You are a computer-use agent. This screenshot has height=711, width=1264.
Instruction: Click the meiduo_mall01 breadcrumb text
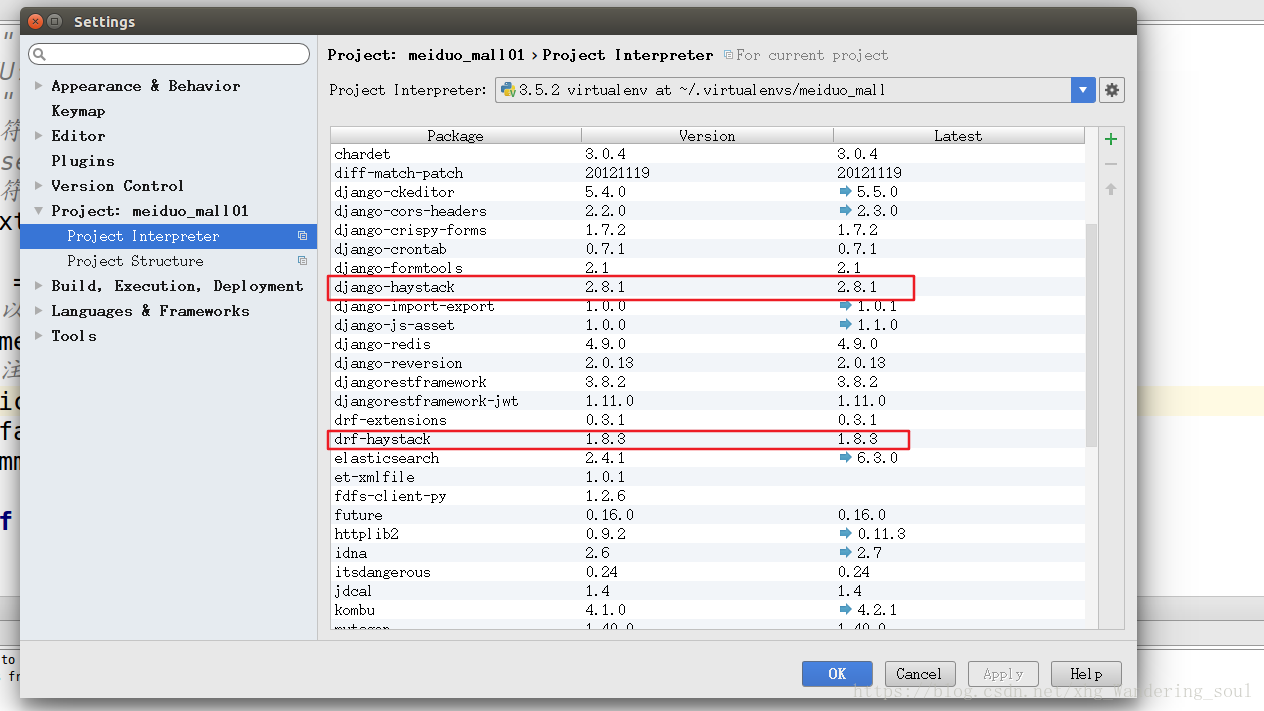click(467, 55)
